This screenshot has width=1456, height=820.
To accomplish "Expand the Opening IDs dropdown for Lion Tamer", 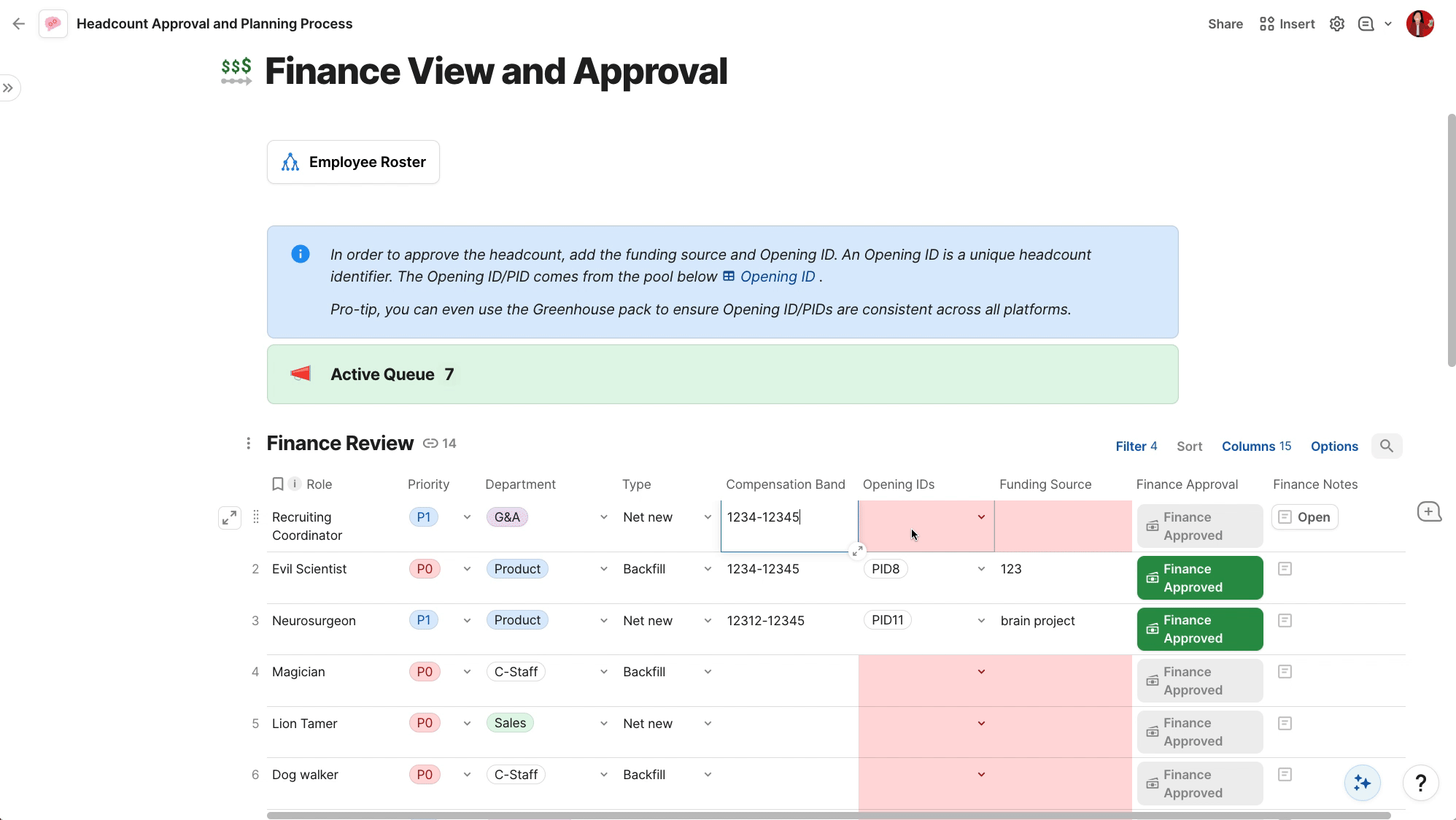I will (x=981, y=723).
